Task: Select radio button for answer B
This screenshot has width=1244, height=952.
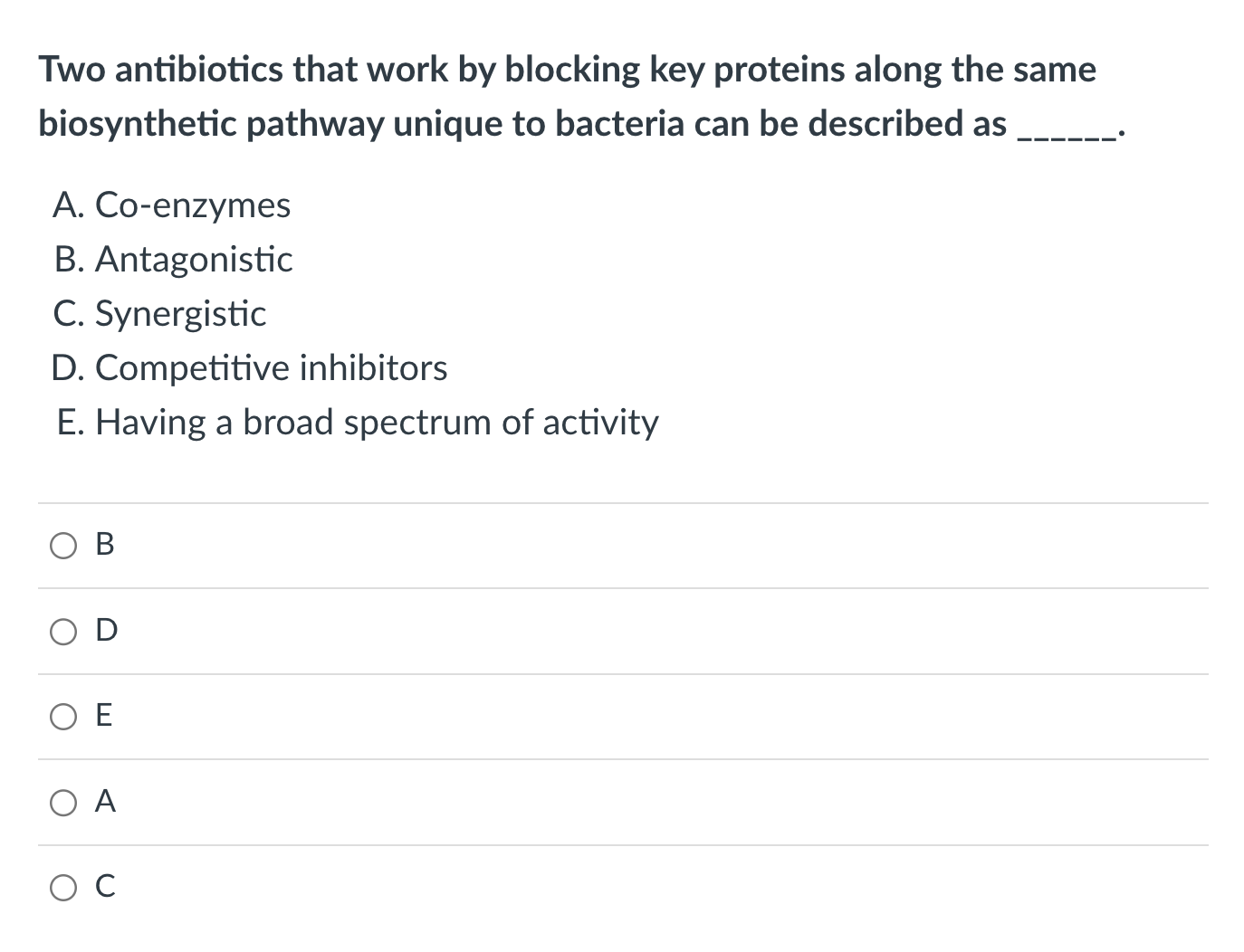Action: pos(63,545)
